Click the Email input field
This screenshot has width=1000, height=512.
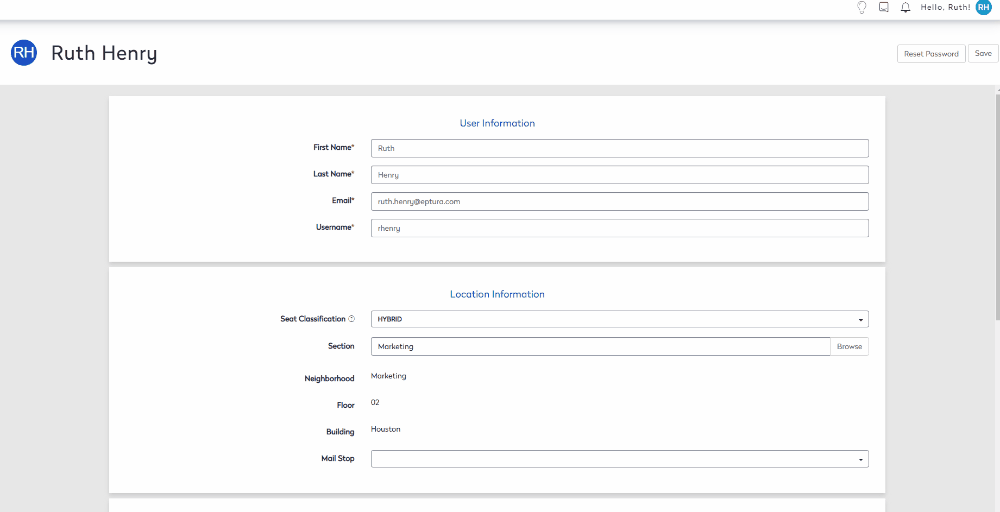619,201
